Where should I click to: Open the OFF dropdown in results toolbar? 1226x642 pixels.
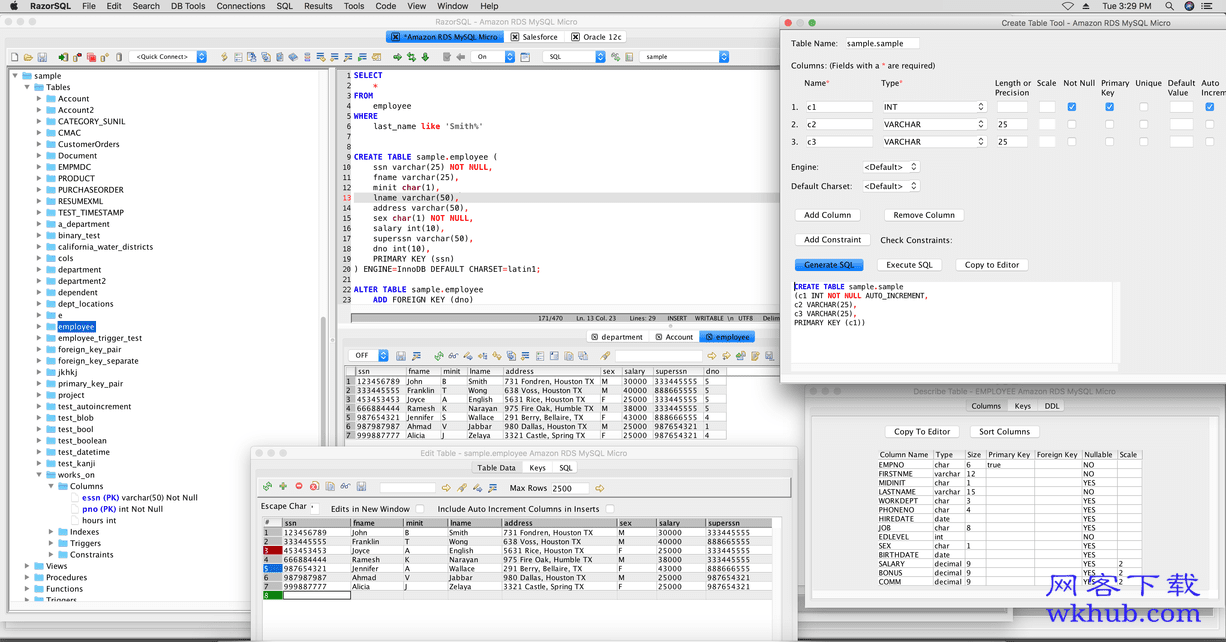(369, 356)
